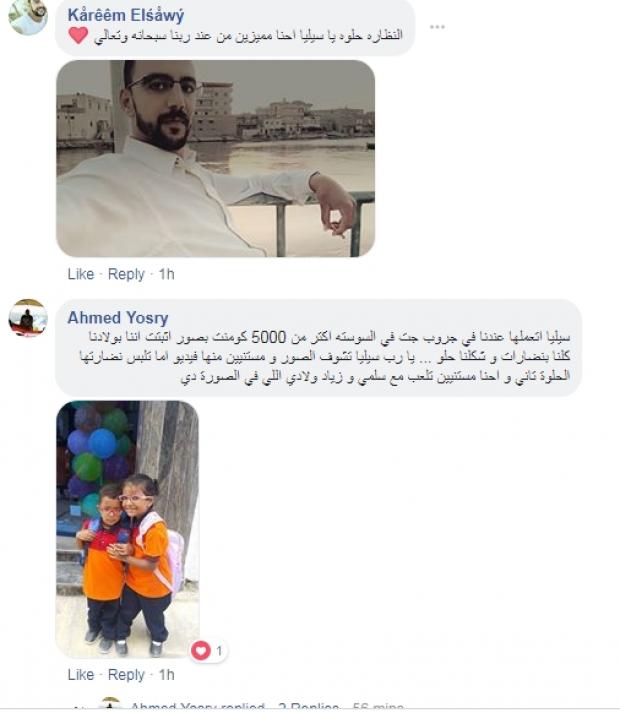Reply to Ahmed Yosry's comment
Viewport: 620px width, 713px height.
tap(126, 675)
